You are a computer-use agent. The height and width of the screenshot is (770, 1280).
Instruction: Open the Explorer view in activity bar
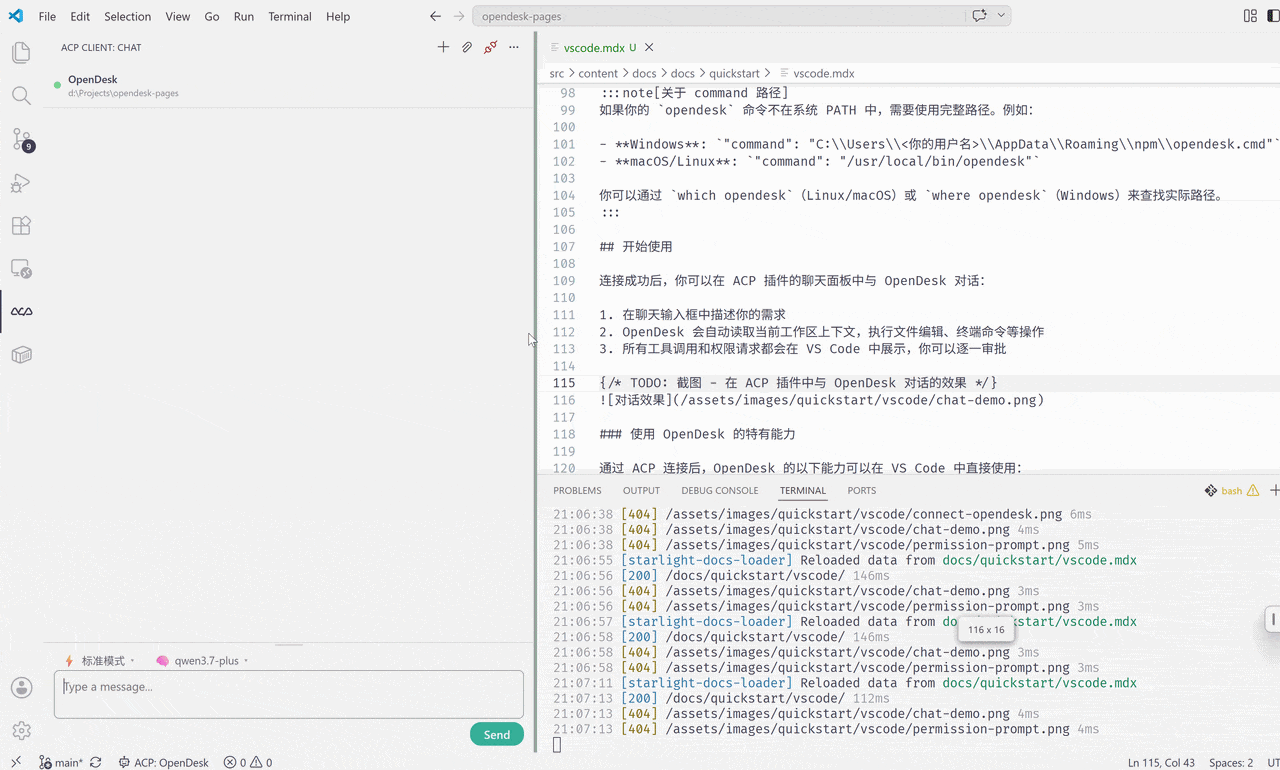tap(21, 53)
